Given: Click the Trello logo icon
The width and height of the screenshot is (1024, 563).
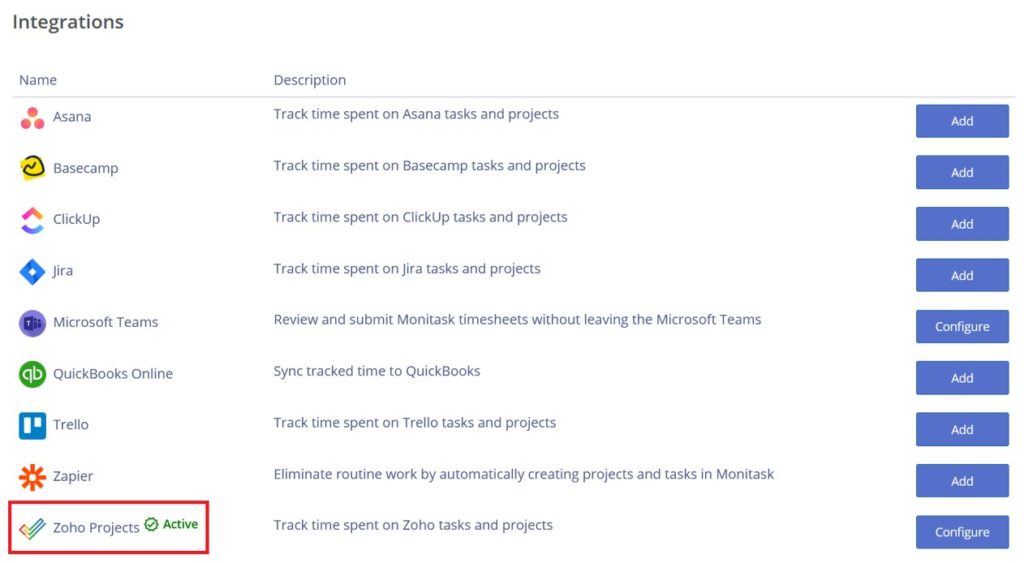Looking at the screenshot, I should click(32, 426).
